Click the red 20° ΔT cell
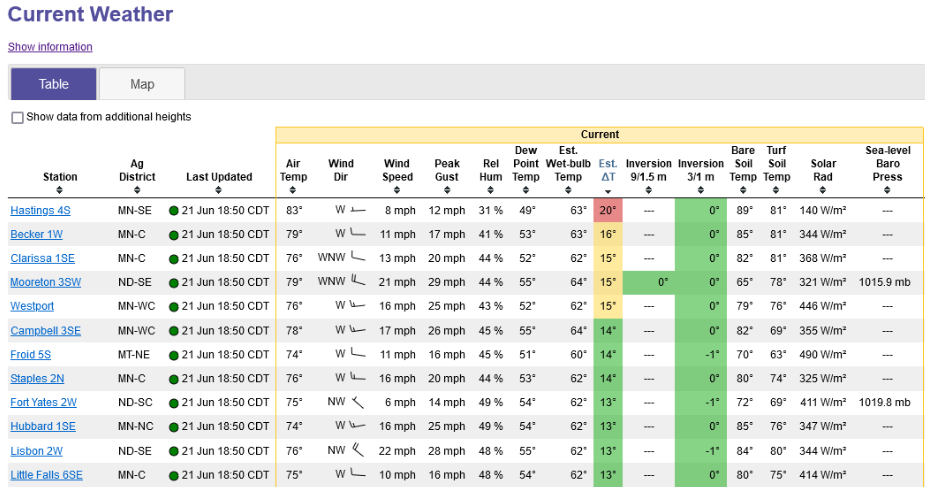Viewport: 939px width, 494px height. coord(607,210)
